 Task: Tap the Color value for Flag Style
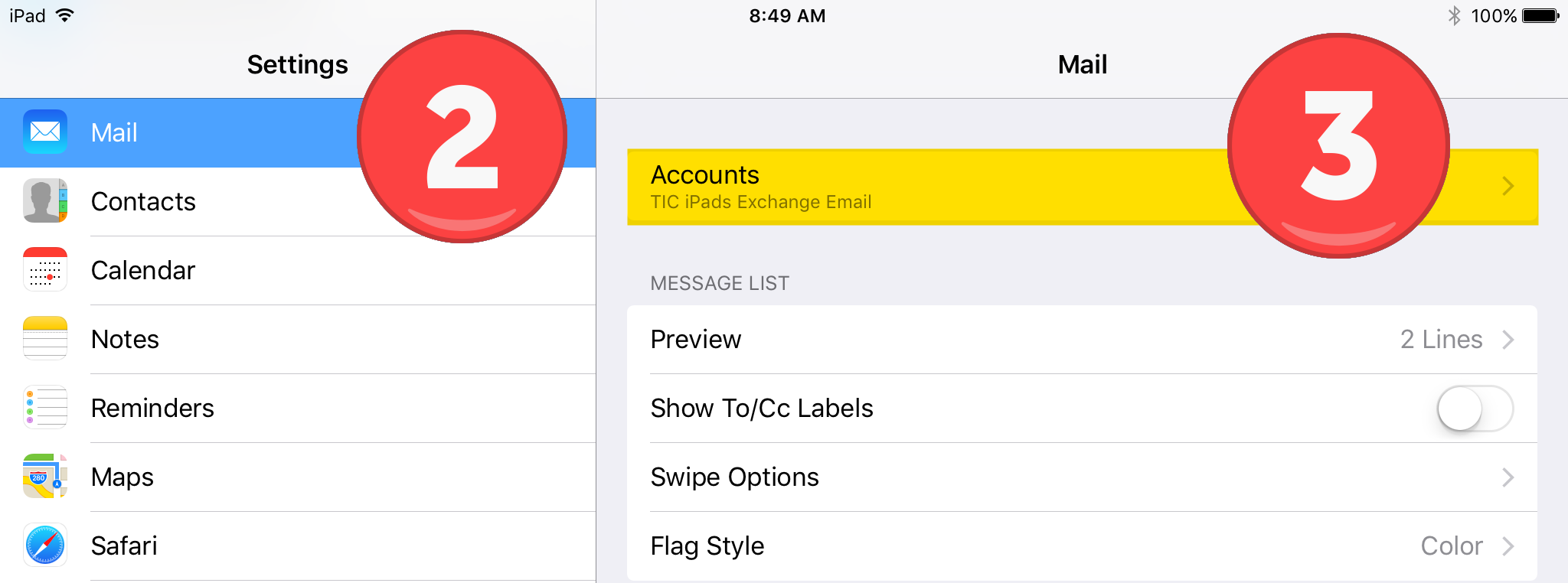(1451, 546)
